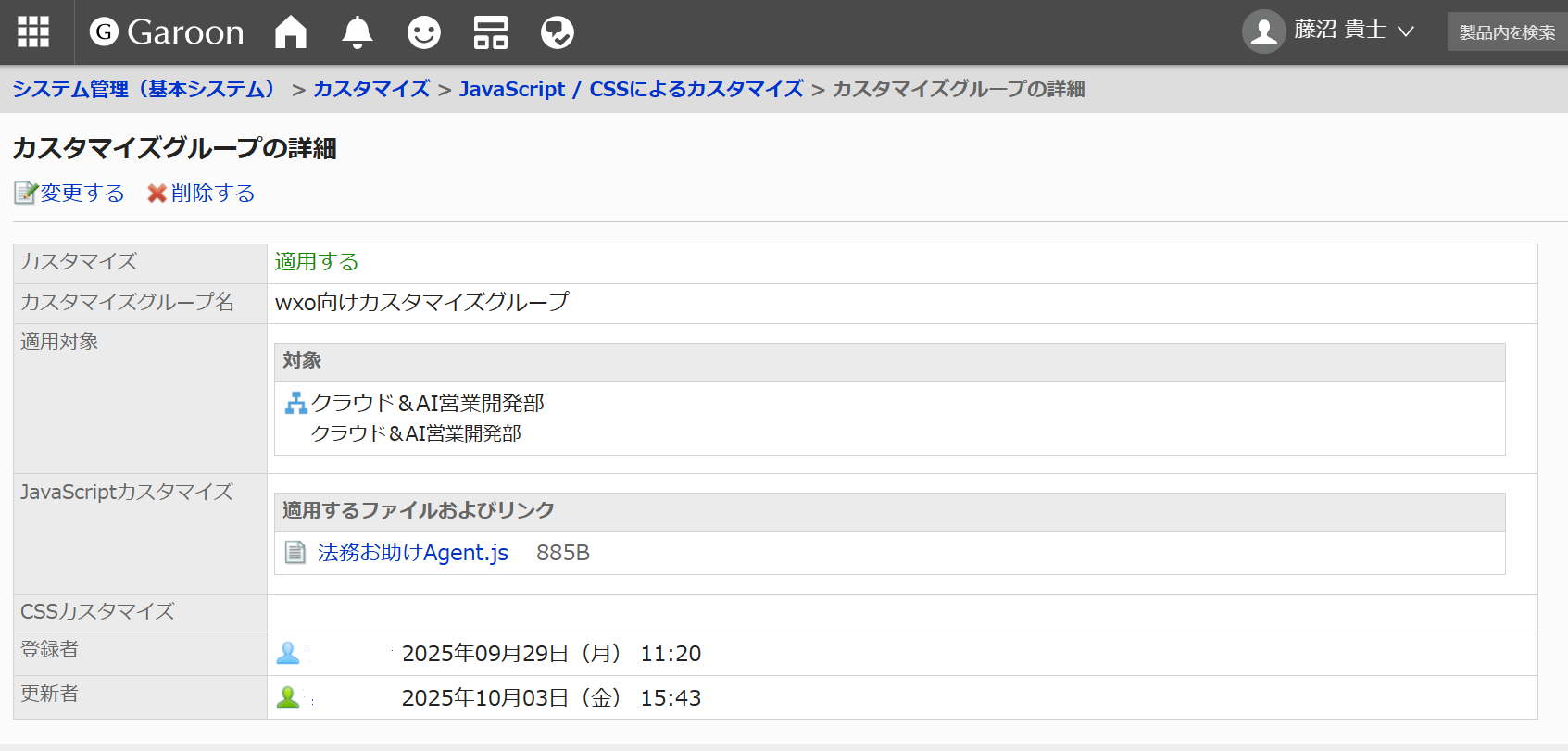Select the wxo向けカスタマイズグループ name text
The image size is (1568, 751).
tap(421, 302)
